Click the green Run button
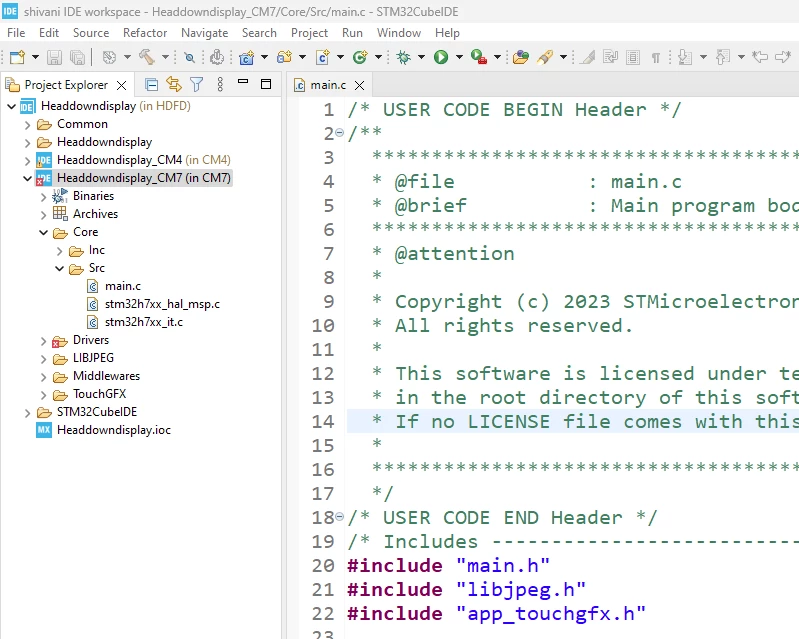Image resolution: width=799 pixels, height=639 pixels. click(x=441, y=57)
